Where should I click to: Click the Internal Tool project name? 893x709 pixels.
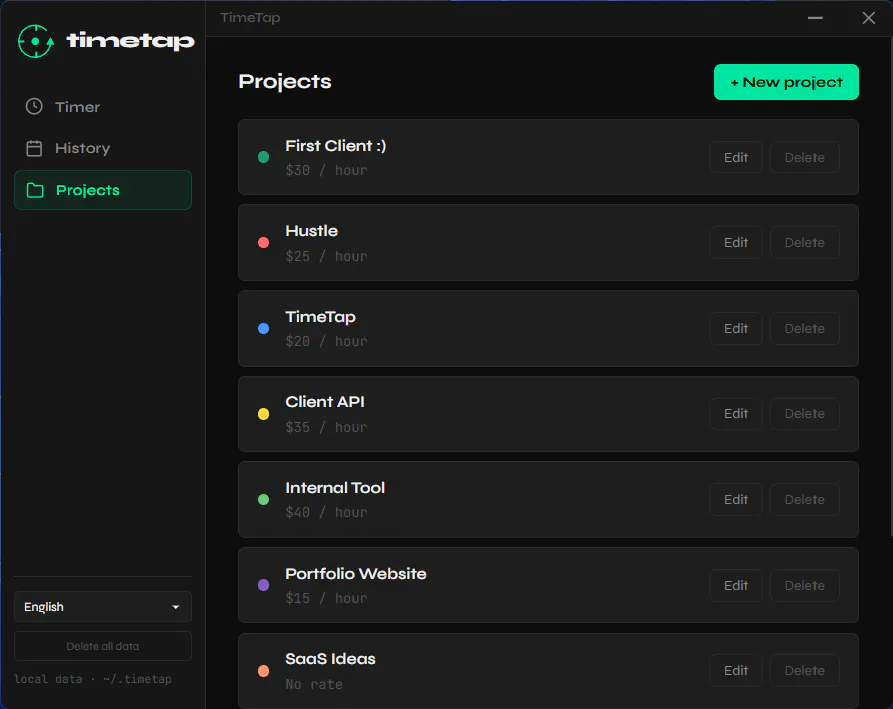[x=335, y=488]
